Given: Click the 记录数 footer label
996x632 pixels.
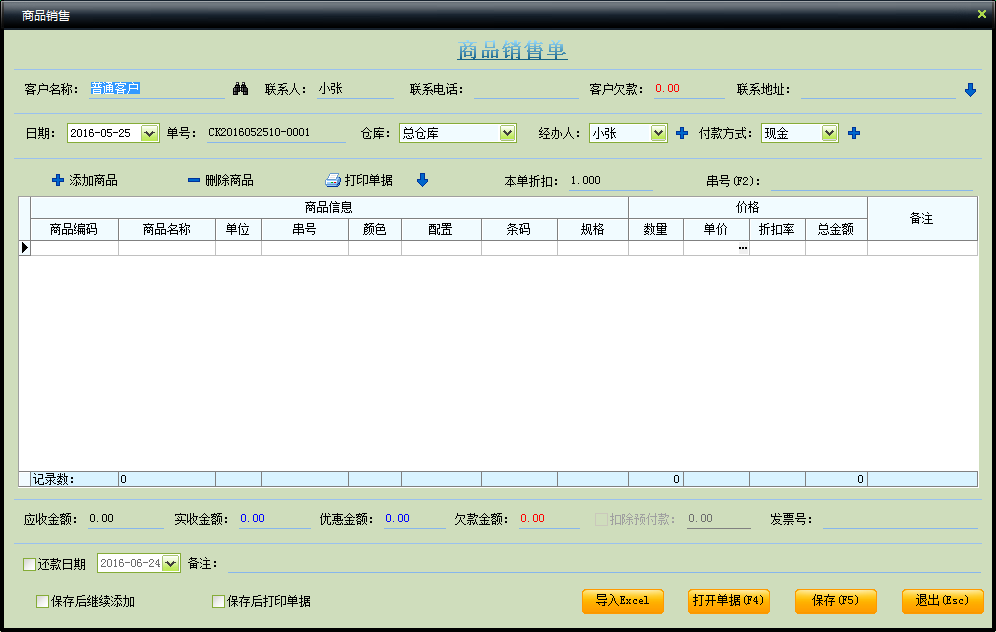Looking at the screenshot, I should pyautogui.click(x=53, y=480).
